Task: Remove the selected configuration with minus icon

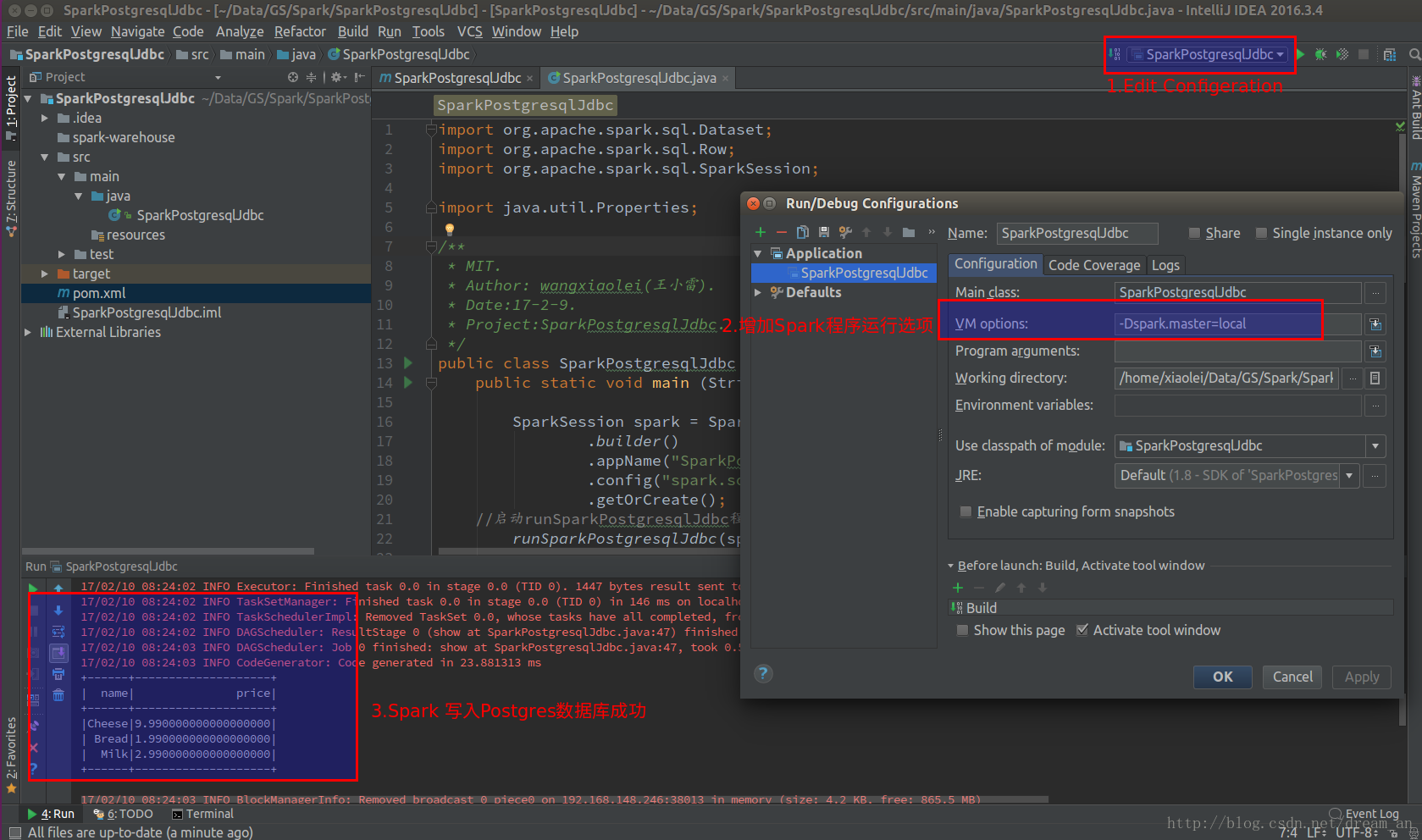Action: coord(781,232)
